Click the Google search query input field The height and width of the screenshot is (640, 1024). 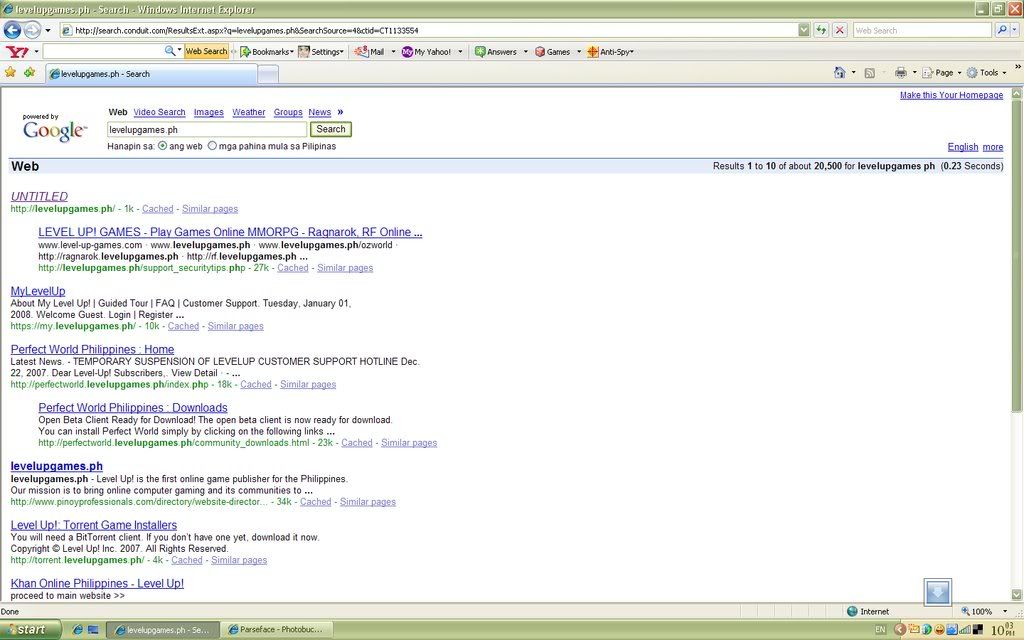point(206,129)
